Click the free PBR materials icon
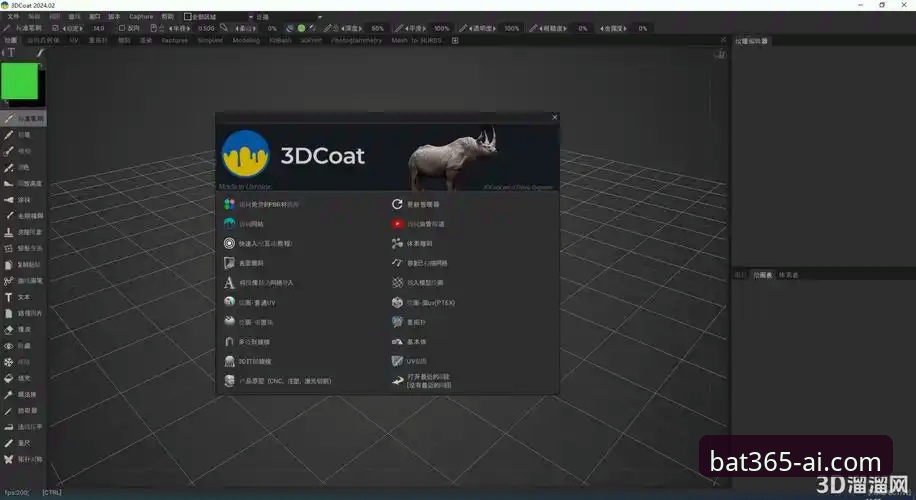This screenshot has width=916, height=500. pos(229,204)
